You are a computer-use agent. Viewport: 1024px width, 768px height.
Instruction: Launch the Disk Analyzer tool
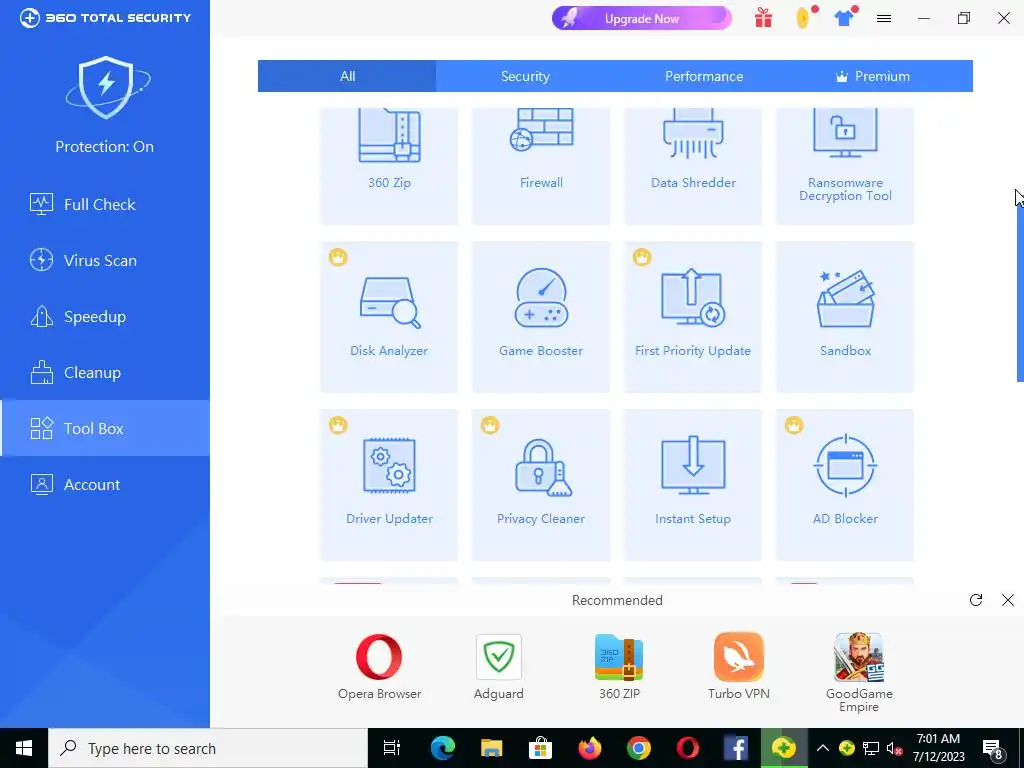tap(389, 317)
